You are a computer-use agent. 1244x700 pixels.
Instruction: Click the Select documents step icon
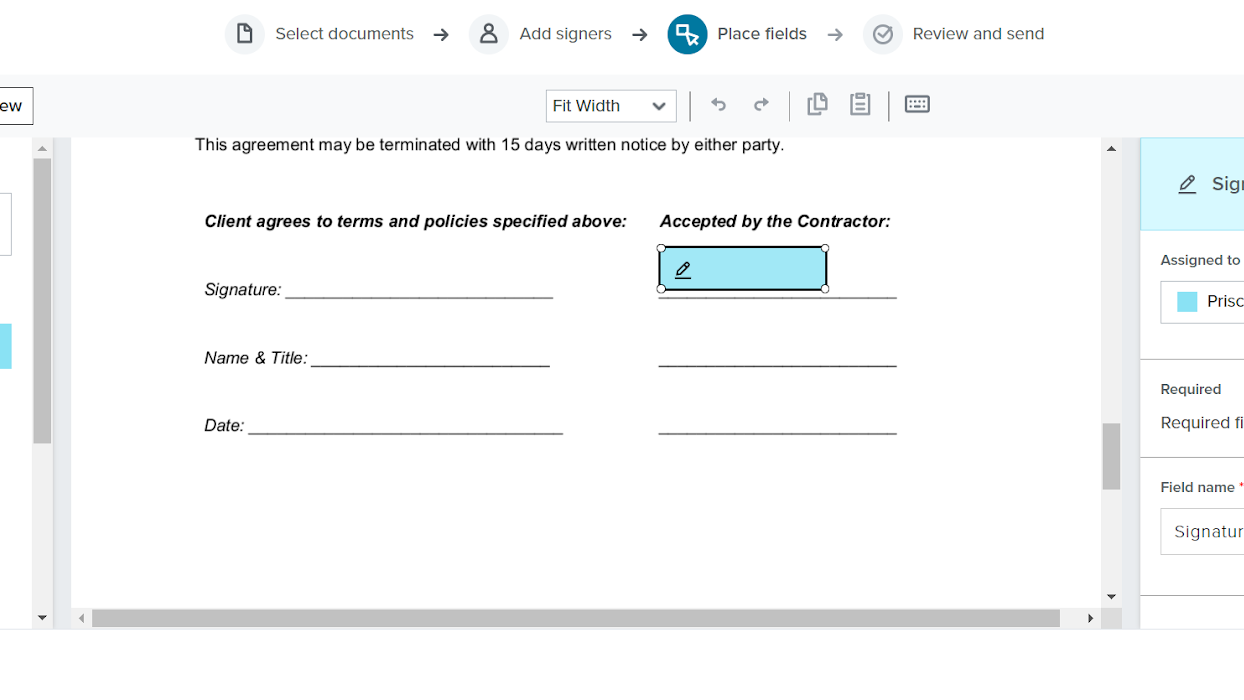pyautogui.click(x=244, y=34)
